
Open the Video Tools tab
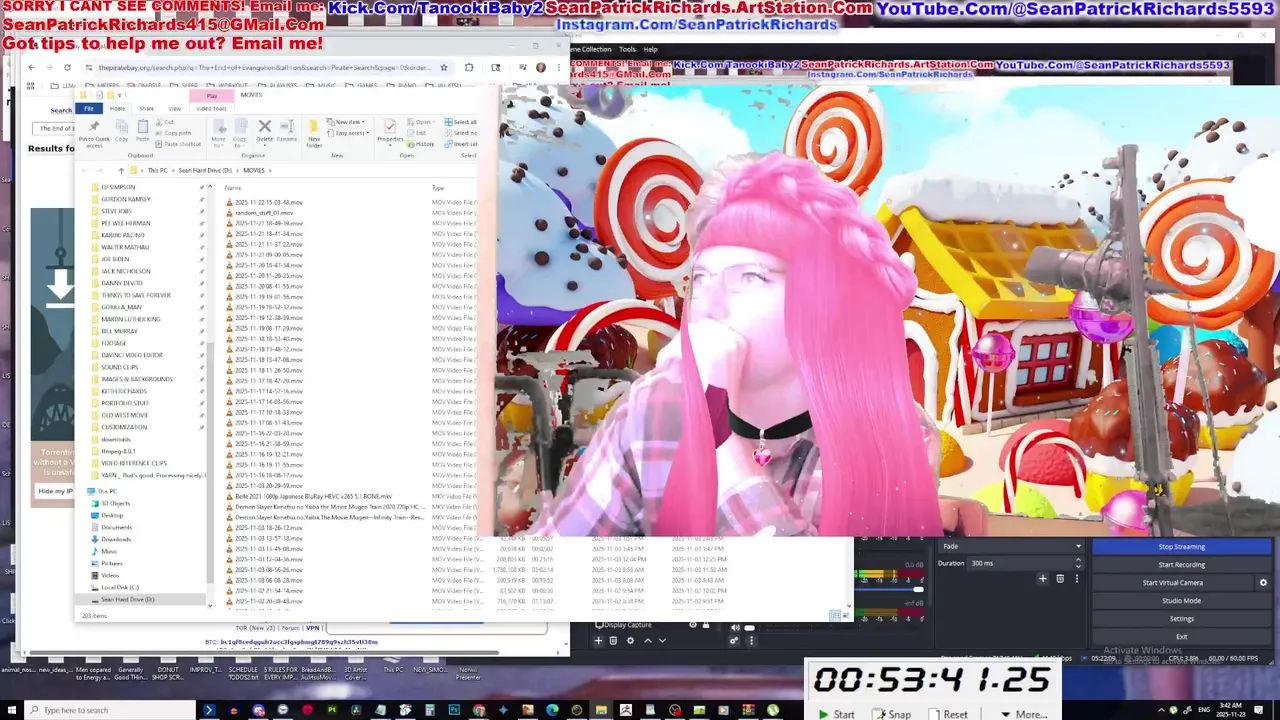pos(211,108)
